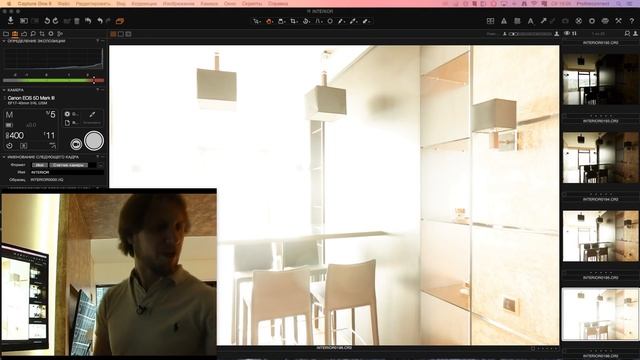640x360 pixels.
Task: Rotate the image counterclockwise
Action: point(47,21)
